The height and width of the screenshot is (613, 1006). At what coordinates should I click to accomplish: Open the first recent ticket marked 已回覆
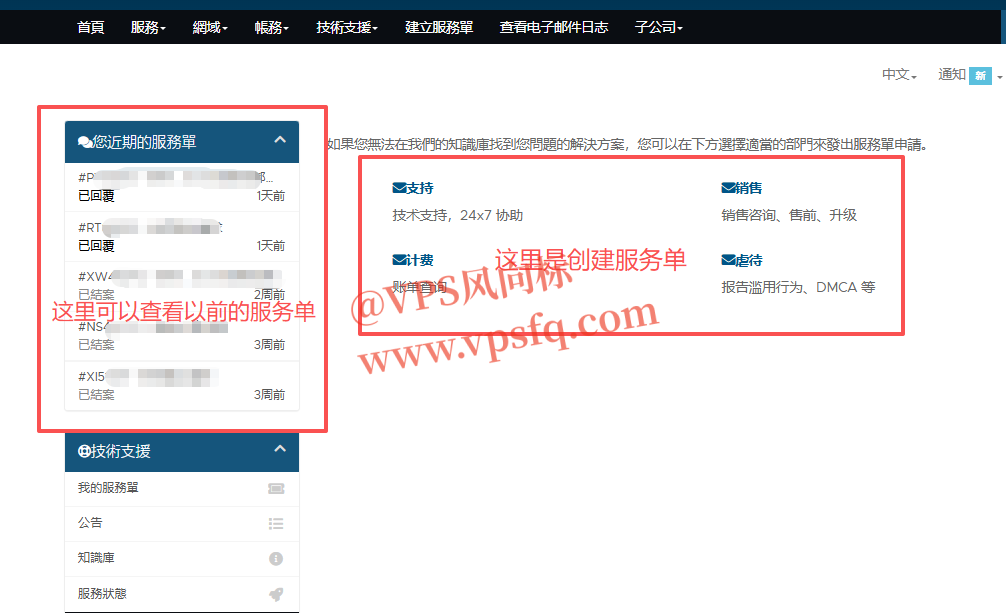(x=180, y=186)
